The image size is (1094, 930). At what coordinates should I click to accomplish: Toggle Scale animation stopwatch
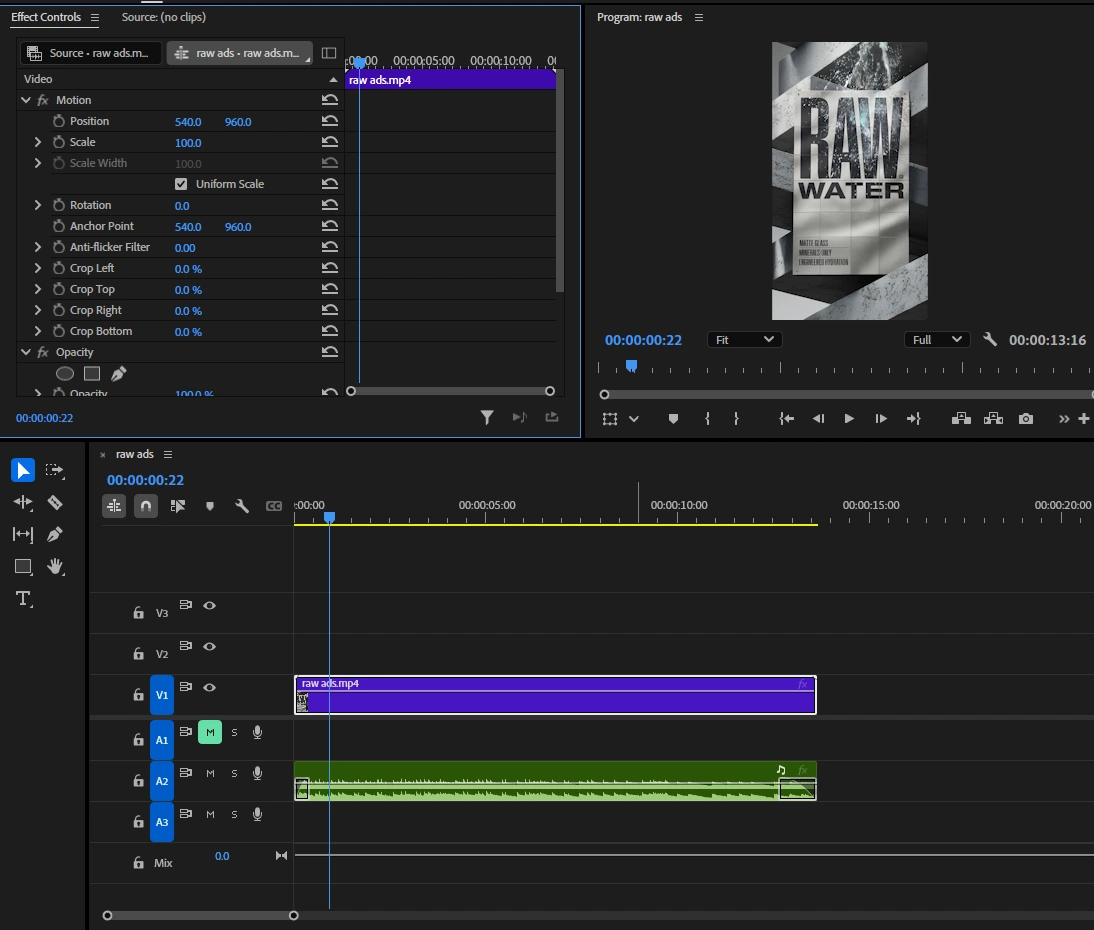coord(59,142)
